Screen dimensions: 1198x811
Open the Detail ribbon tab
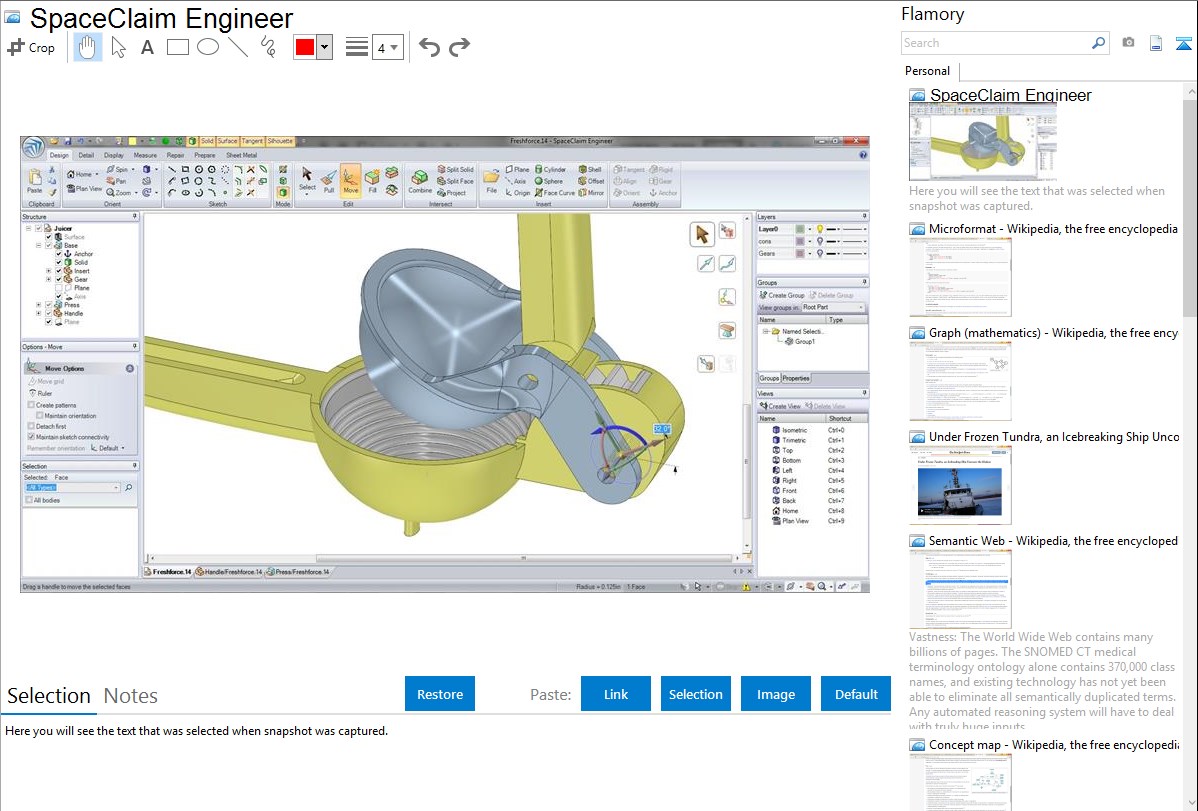tap(86, 155)
